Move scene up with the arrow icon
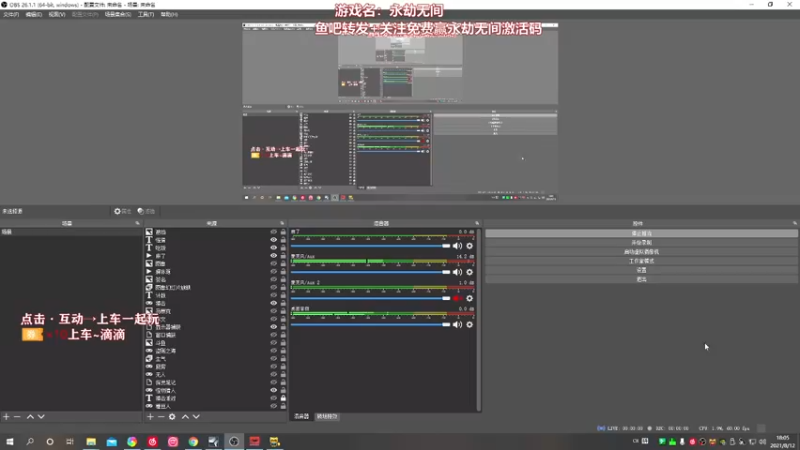 (x=30, y=417)
